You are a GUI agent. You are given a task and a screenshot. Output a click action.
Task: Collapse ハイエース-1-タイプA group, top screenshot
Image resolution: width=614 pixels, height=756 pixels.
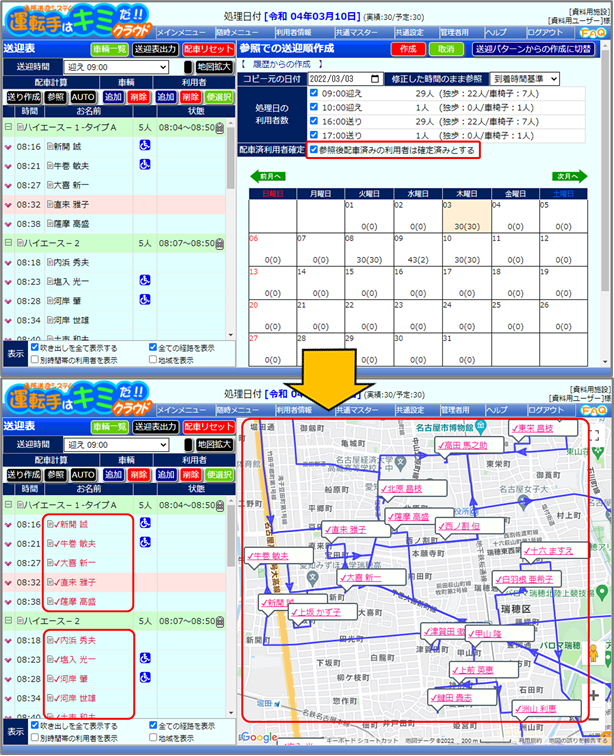(x=8, y=127)
